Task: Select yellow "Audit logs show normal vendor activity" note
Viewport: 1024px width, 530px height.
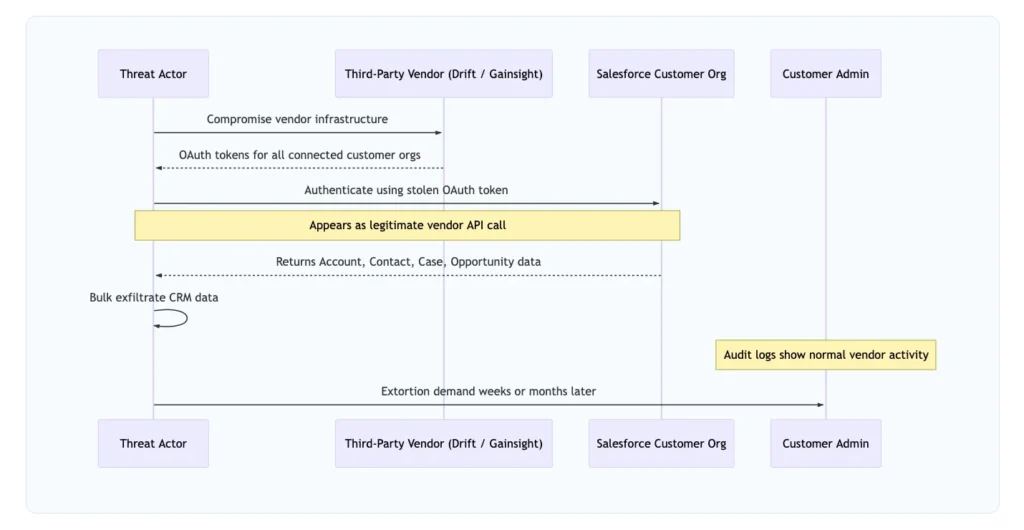Action: click(825, 354)
